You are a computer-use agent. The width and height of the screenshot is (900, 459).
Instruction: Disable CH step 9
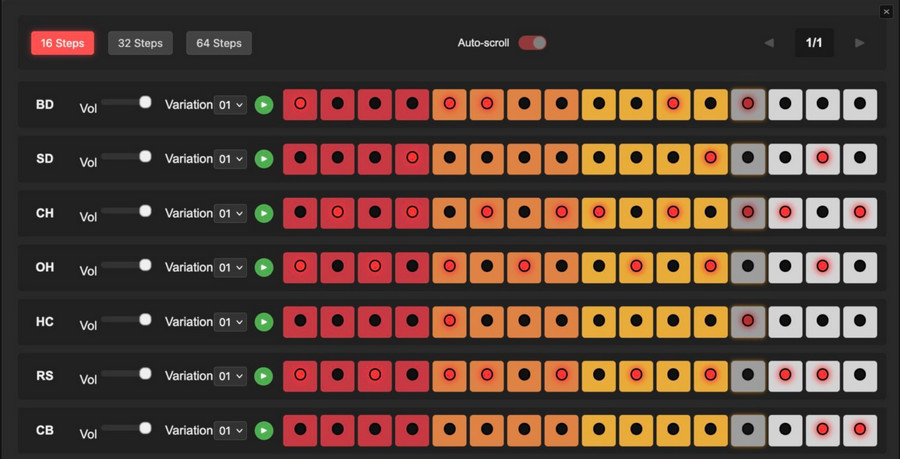[599, 213]
